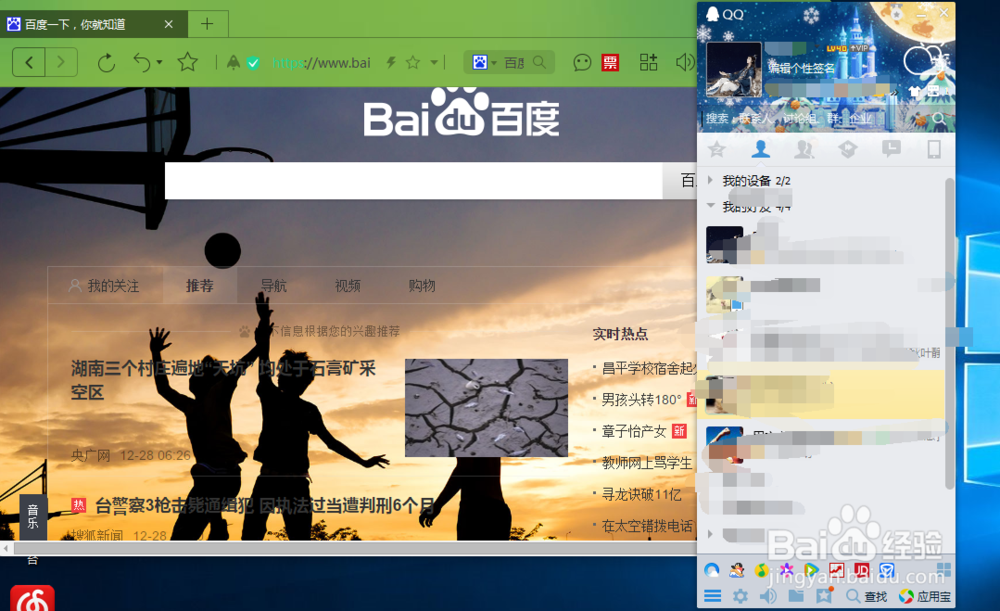The height and width of the screenshot is (611, 1000).
Task: Click the browser URL address field
Action: coord(321,63)
